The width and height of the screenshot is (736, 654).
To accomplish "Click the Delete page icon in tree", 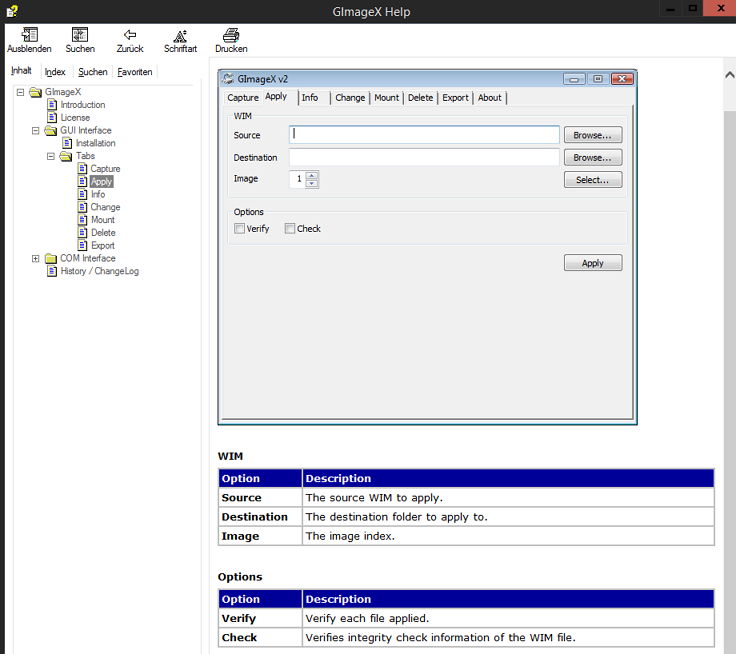I will (83, 232).
